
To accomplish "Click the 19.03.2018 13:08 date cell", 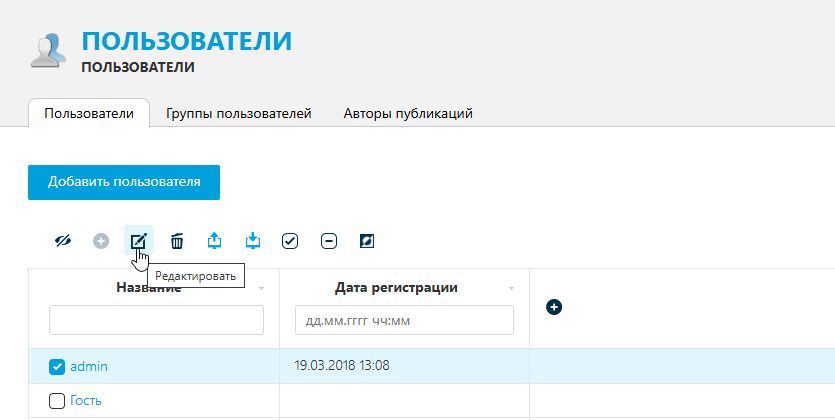I will click(x=342, y=366).
